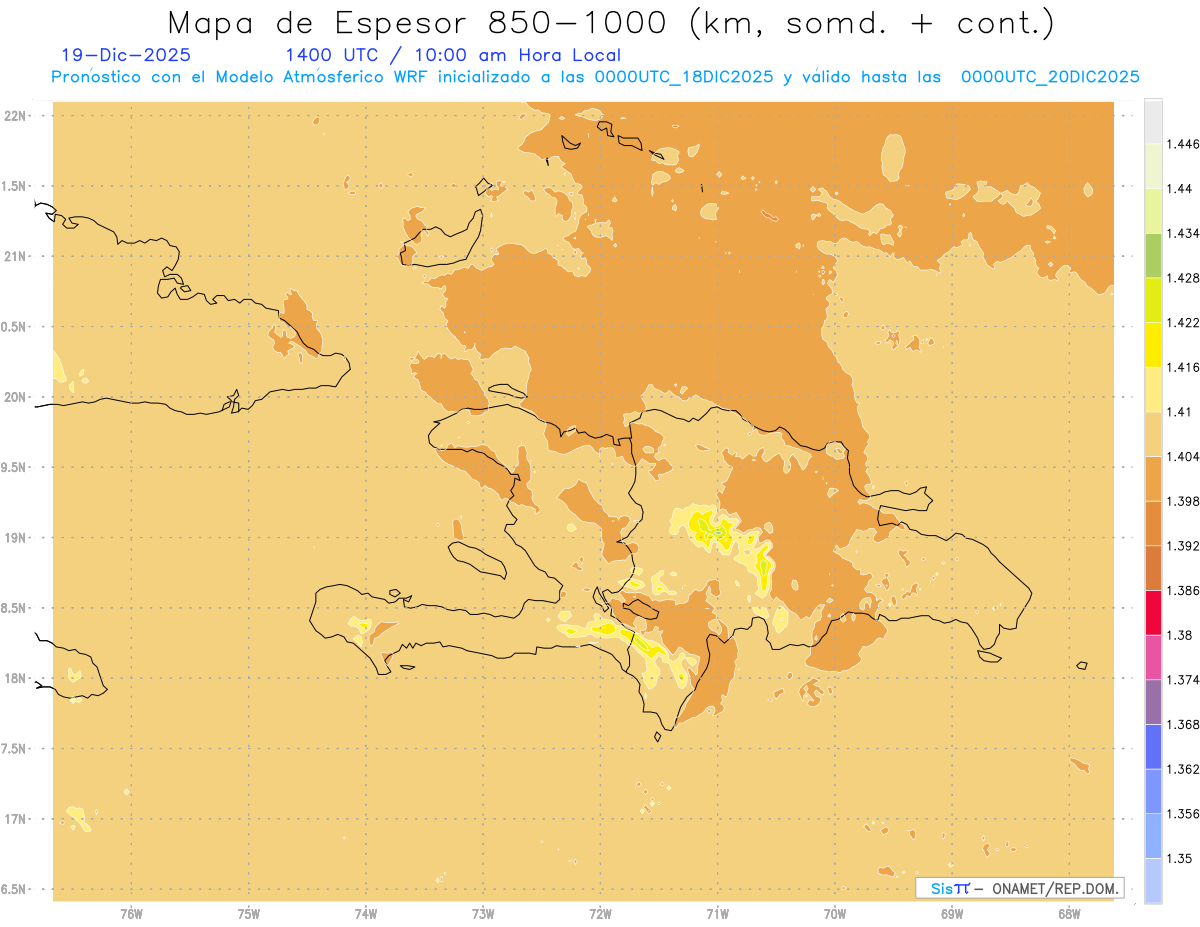Pick the bright yellow colorbar segment above 1.416

(x=1153, y=345)
